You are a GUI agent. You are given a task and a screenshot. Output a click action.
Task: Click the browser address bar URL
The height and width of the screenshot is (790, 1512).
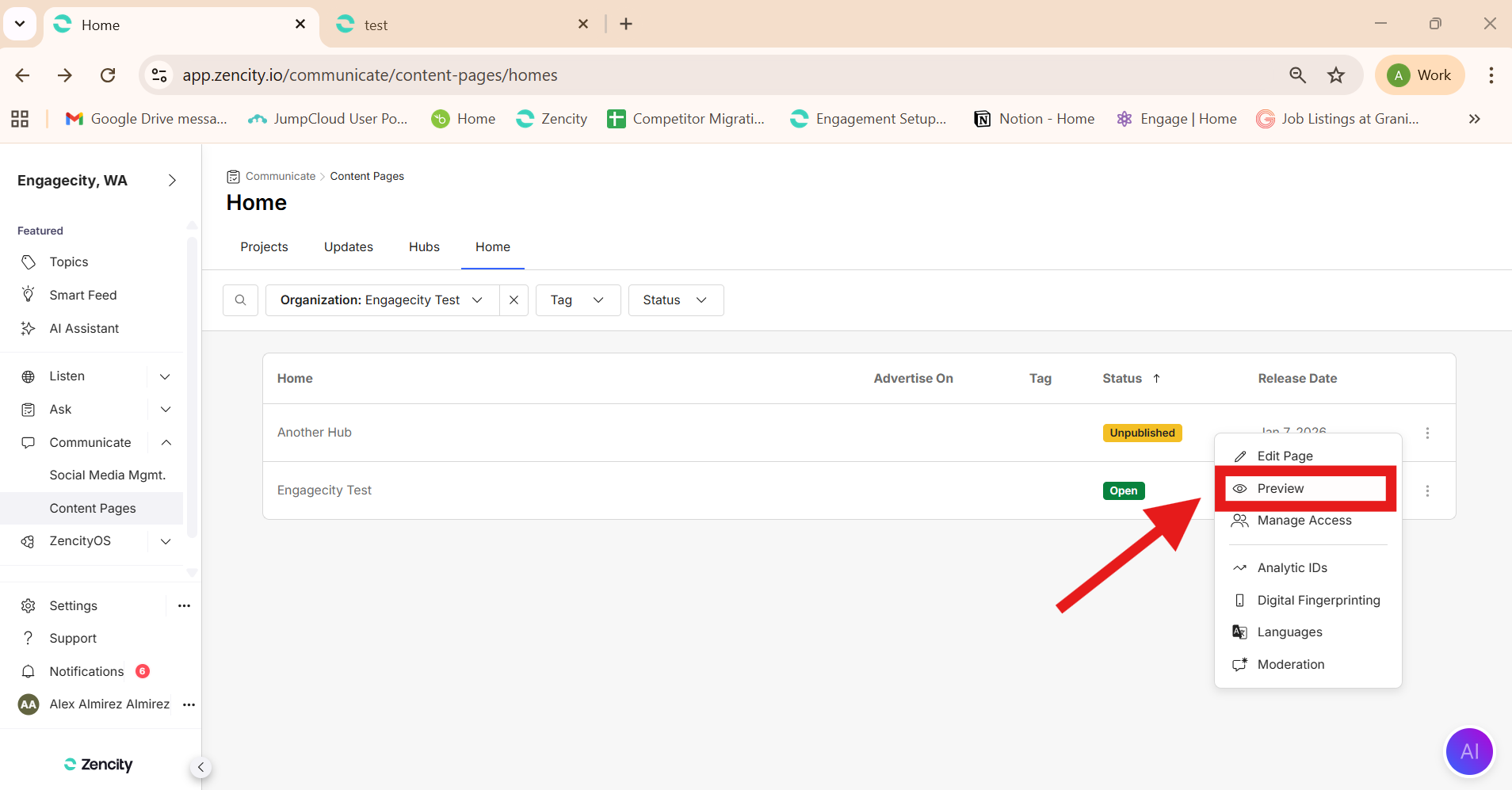coord(370,75)
